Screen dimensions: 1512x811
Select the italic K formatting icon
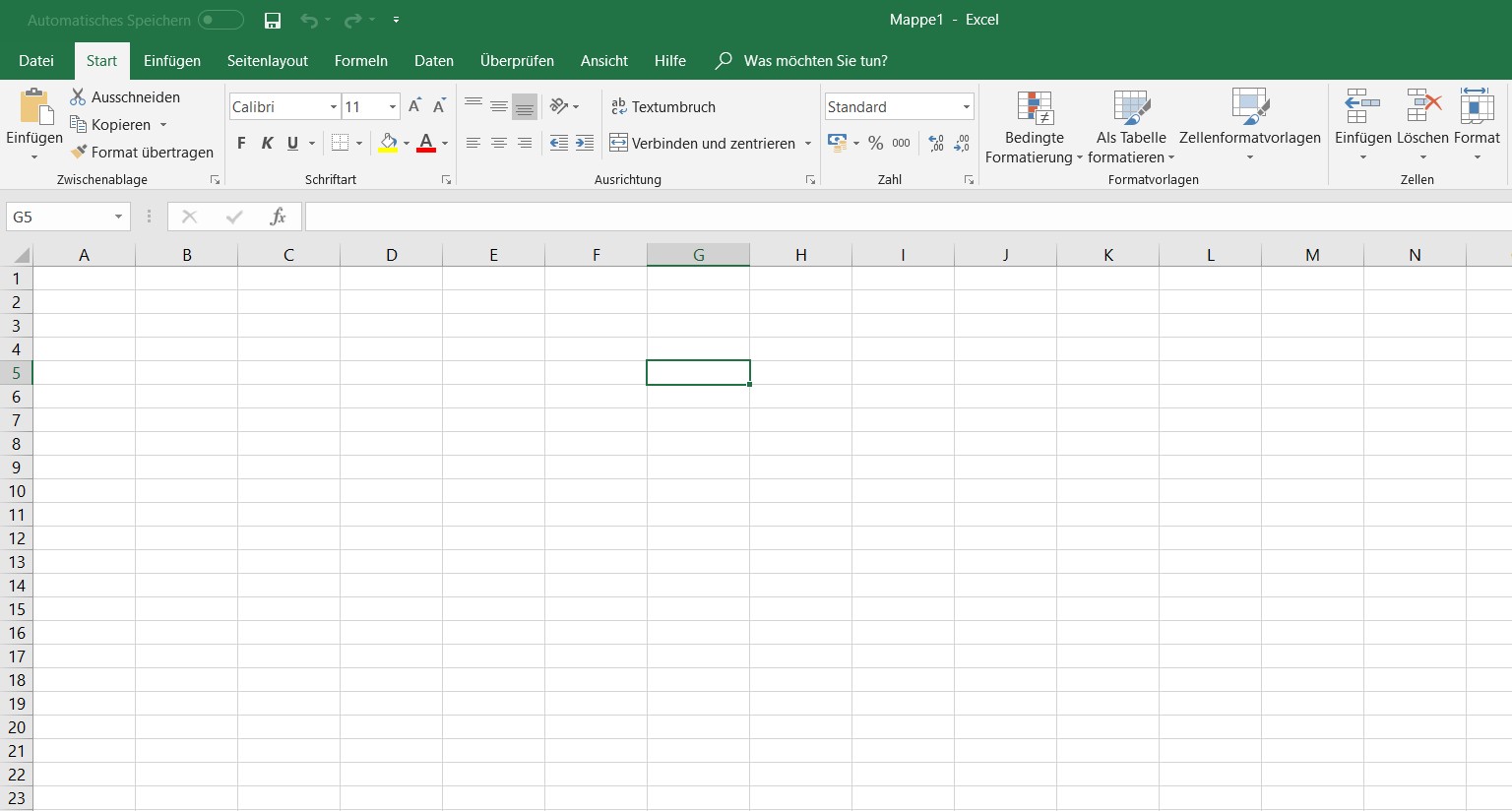click(x=267, y=143)
